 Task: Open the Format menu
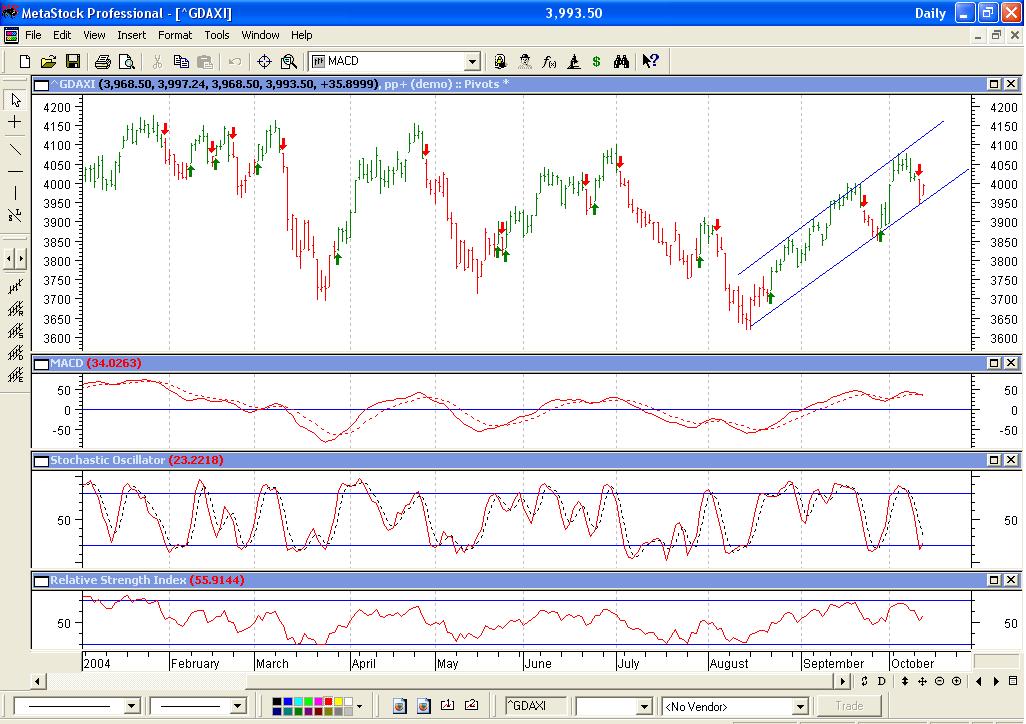point(175,35)
